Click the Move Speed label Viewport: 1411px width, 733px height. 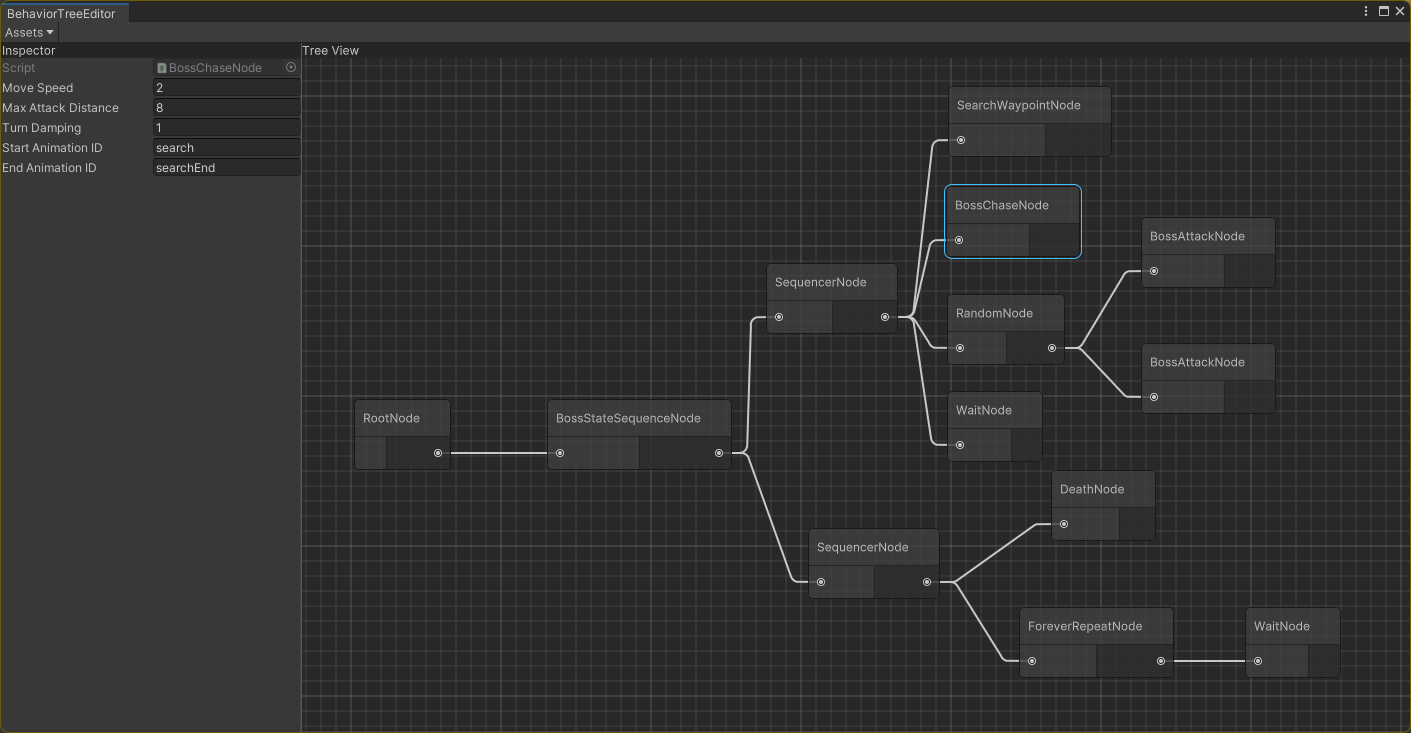click(x=38, y=88)
